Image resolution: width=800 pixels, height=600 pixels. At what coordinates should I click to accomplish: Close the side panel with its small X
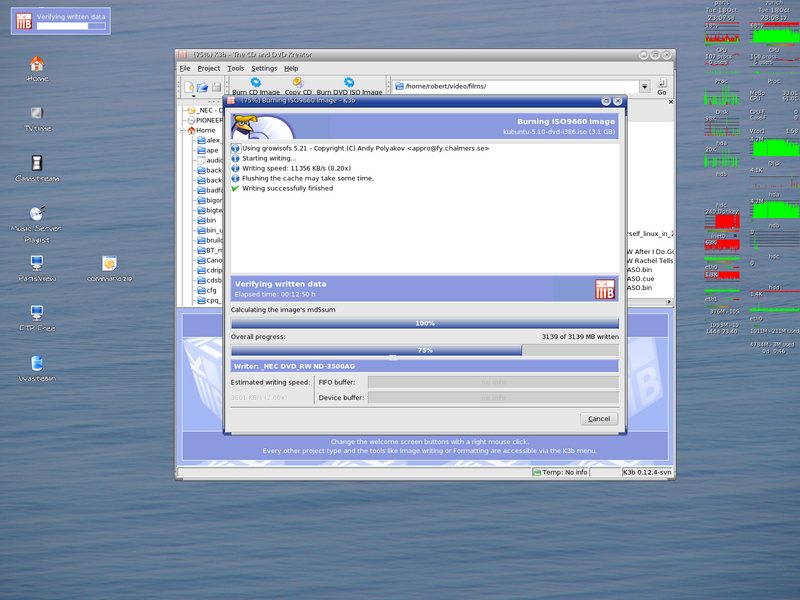(671, 102)
